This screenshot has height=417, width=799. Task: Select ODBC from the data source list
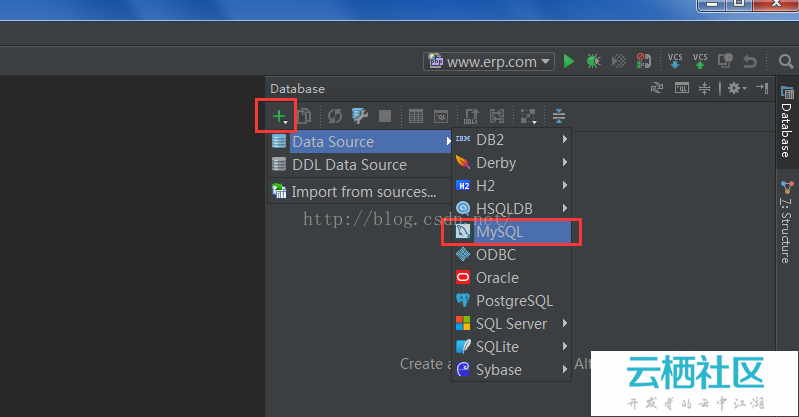click(x=512, y=255)
